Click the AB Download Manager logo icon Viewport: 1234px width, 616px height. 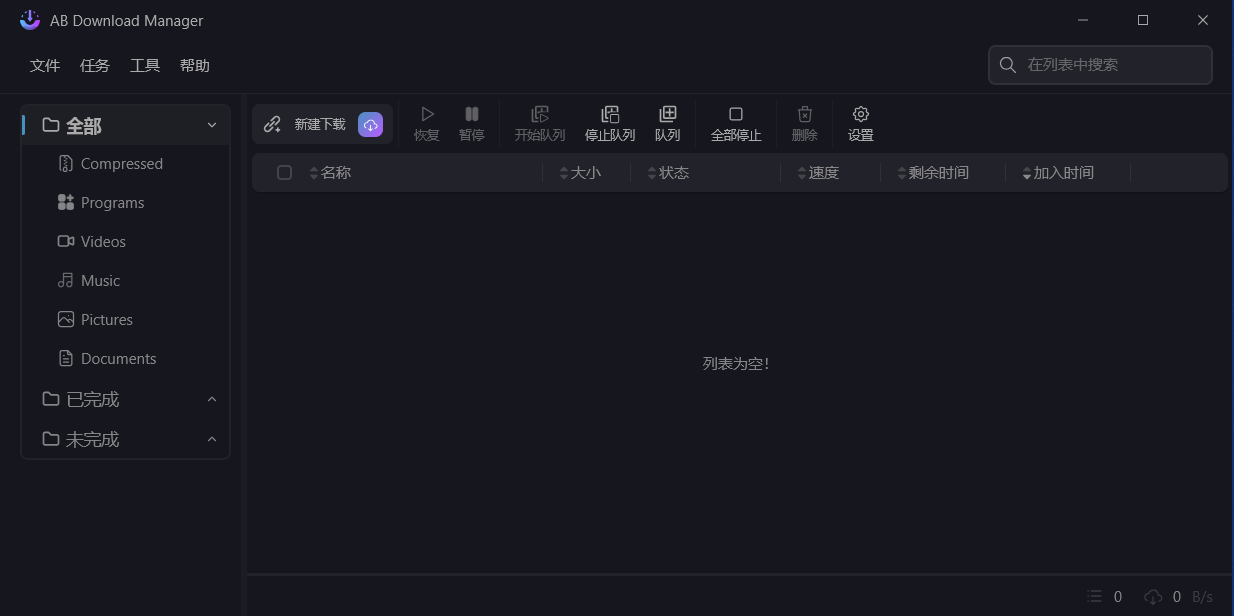pos(30,20)
